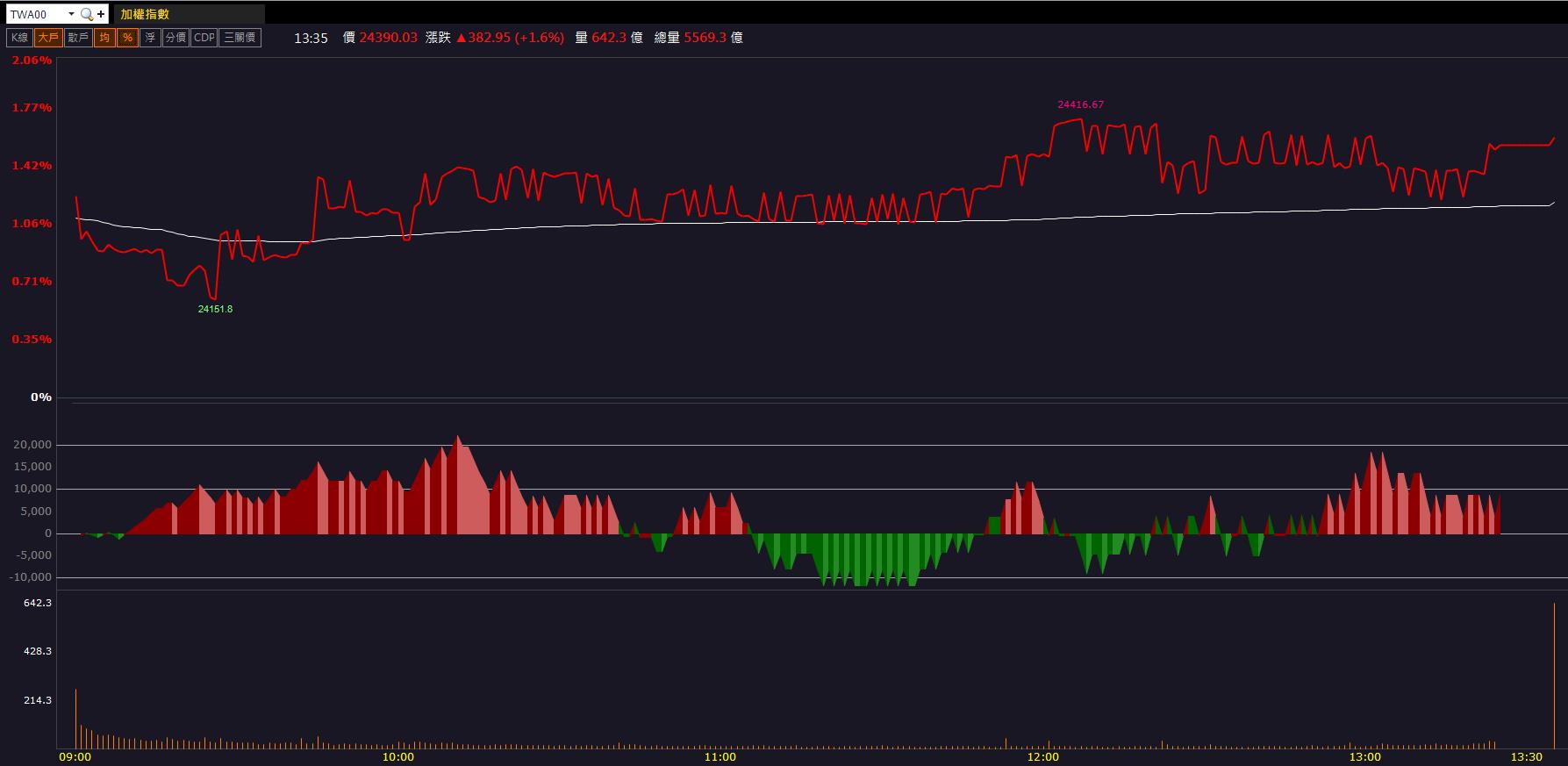Click the magnifier search icon
Image resolution: width=1568 pixels, height=766 pixels.
tap(86, 14)
